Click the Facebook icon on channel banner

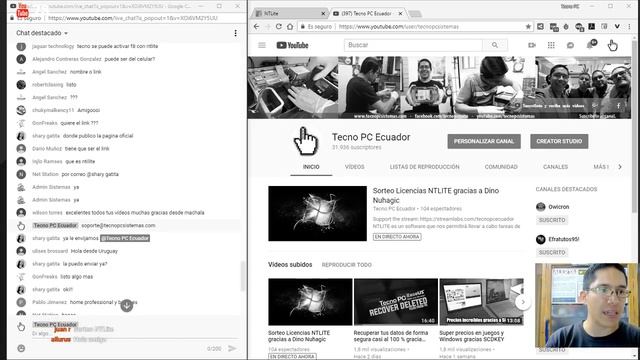point(618,106)
